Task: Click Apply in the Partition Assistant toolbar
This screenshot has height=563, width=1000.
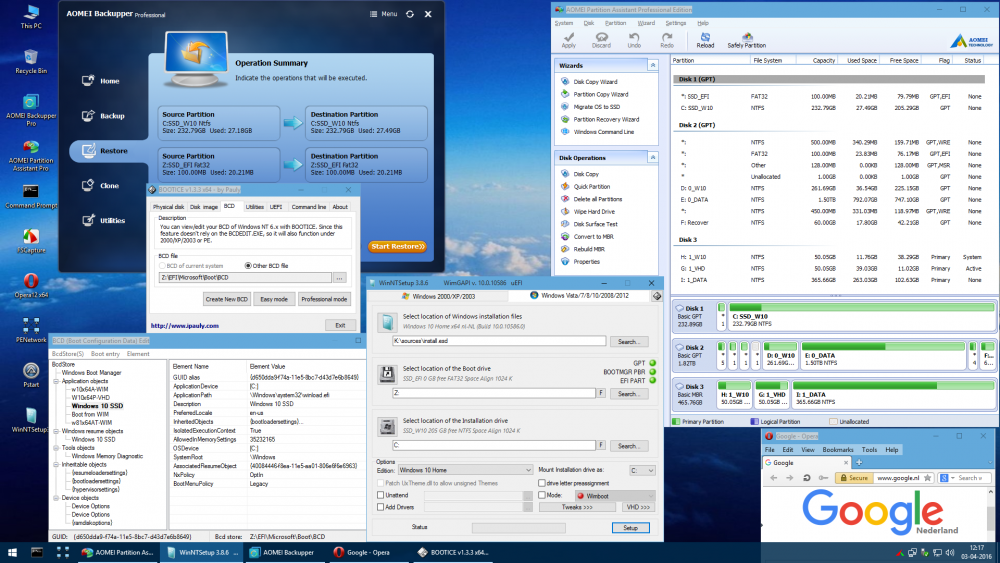Action: pos(568,40)
